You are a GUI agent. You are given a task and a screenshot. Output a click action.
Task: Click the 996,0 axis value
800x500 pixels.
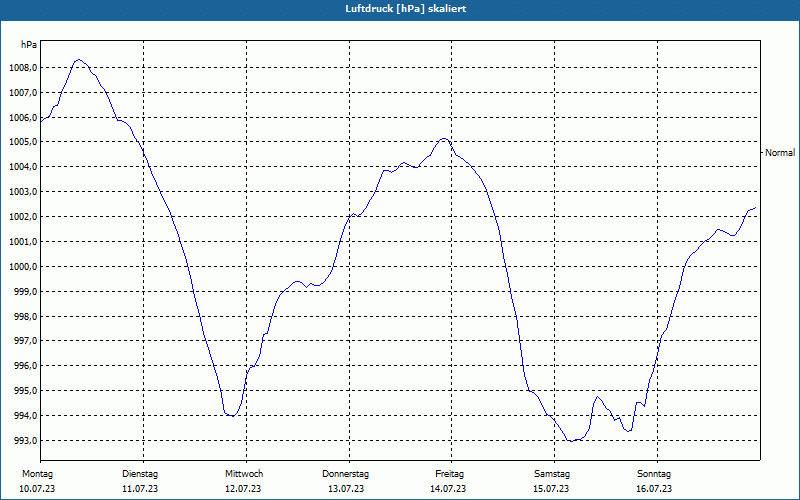click(x=25, y=366)
